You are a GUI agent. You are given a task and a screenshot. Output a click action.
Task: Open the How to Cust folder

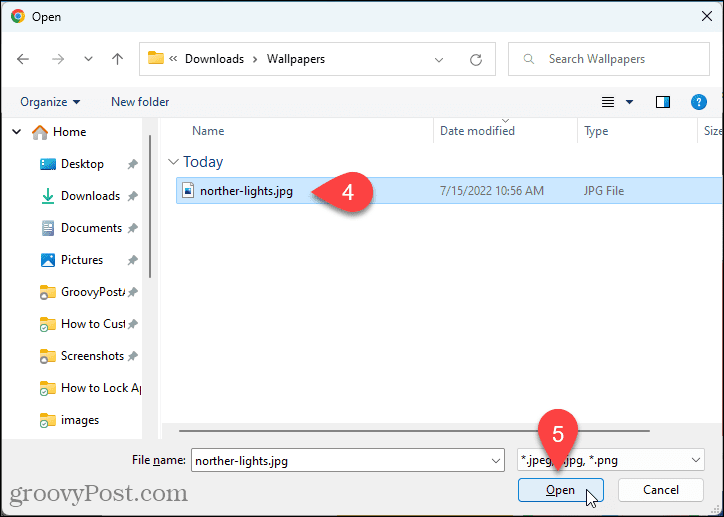coord(82,324)
